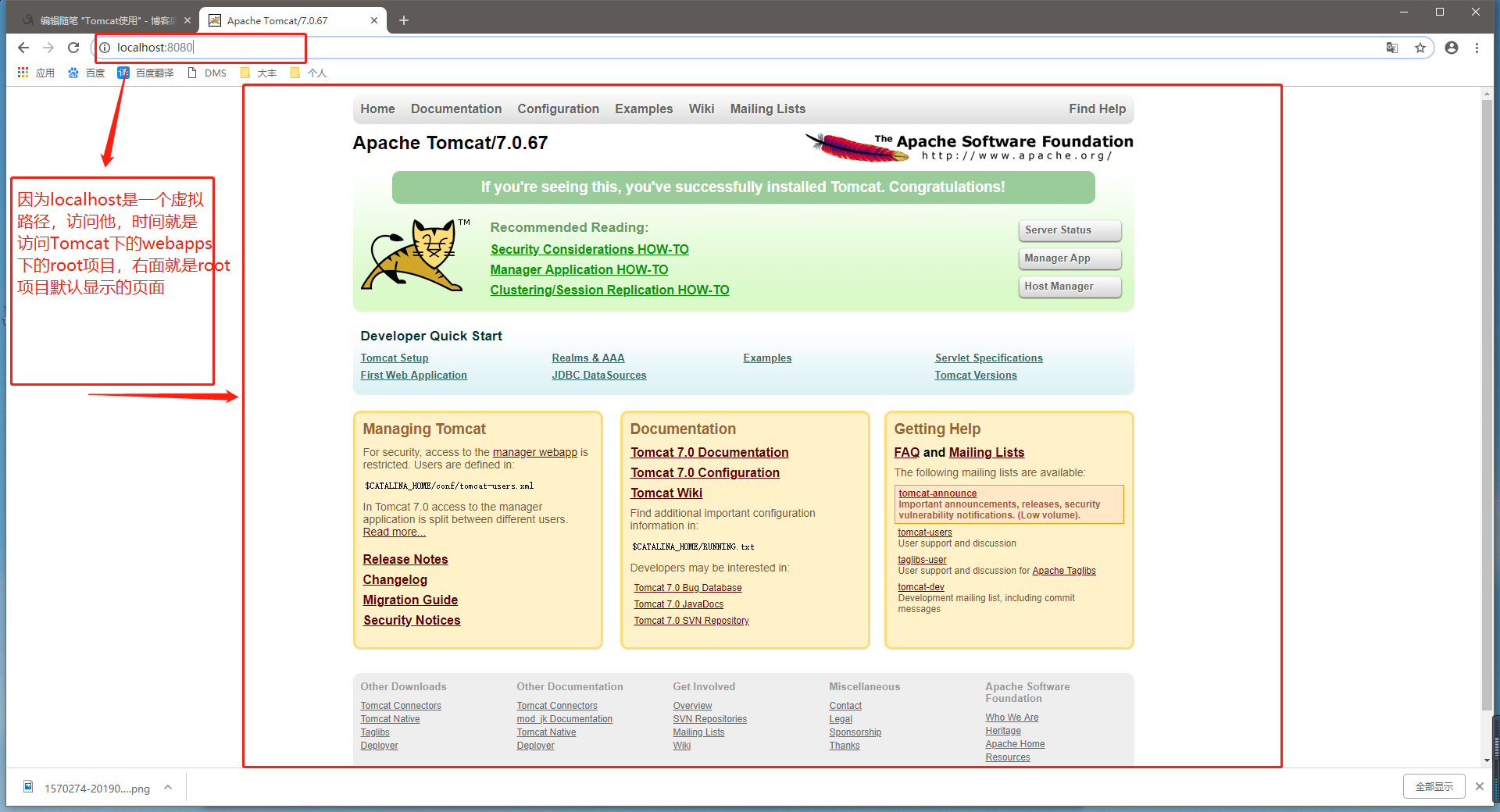Click the Apache Software Foundation feather logo

click(x=969, y=146)
